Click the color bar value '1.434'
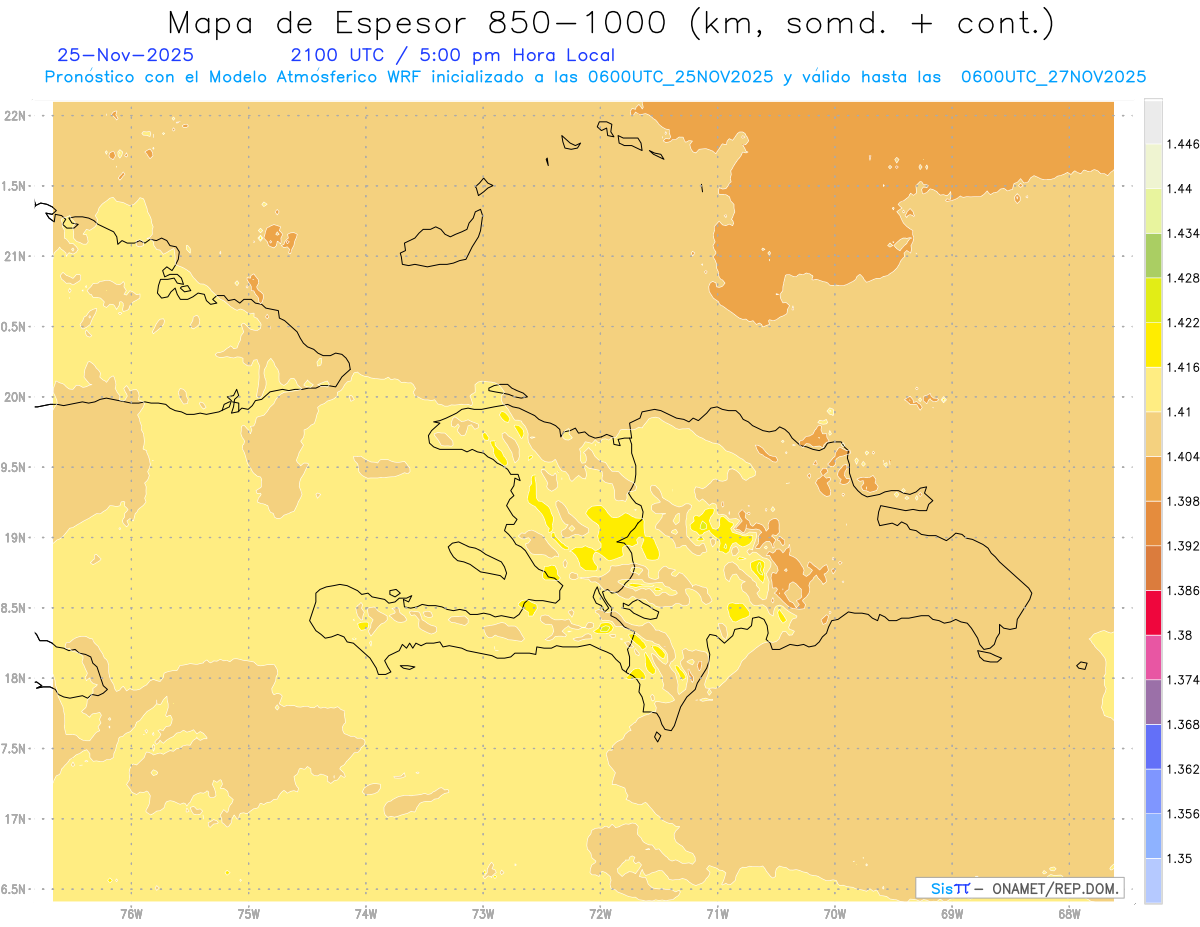 [1184, 233]
